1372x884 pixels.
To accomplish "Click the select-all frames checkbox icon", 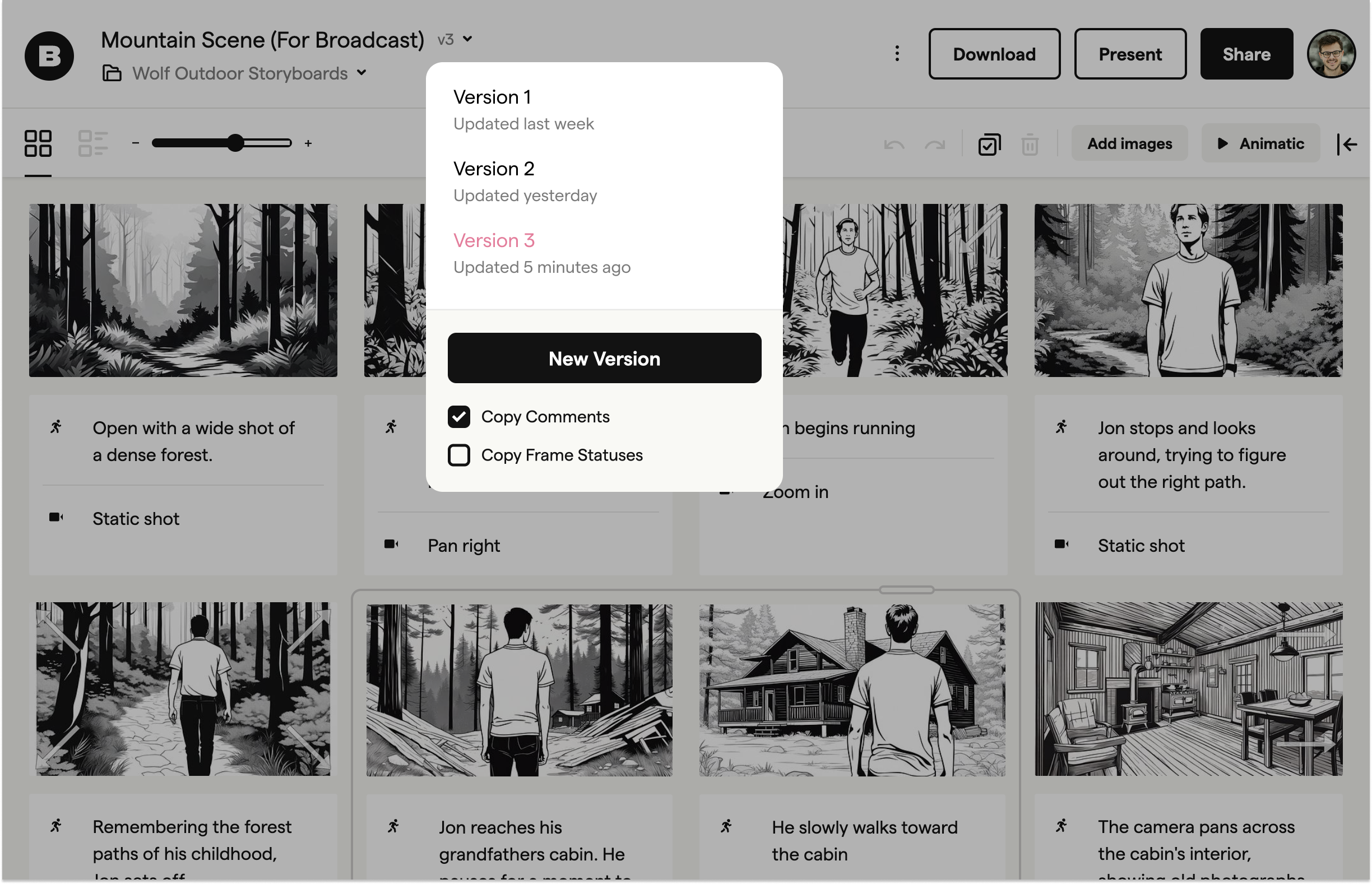I will coord(989,145).
